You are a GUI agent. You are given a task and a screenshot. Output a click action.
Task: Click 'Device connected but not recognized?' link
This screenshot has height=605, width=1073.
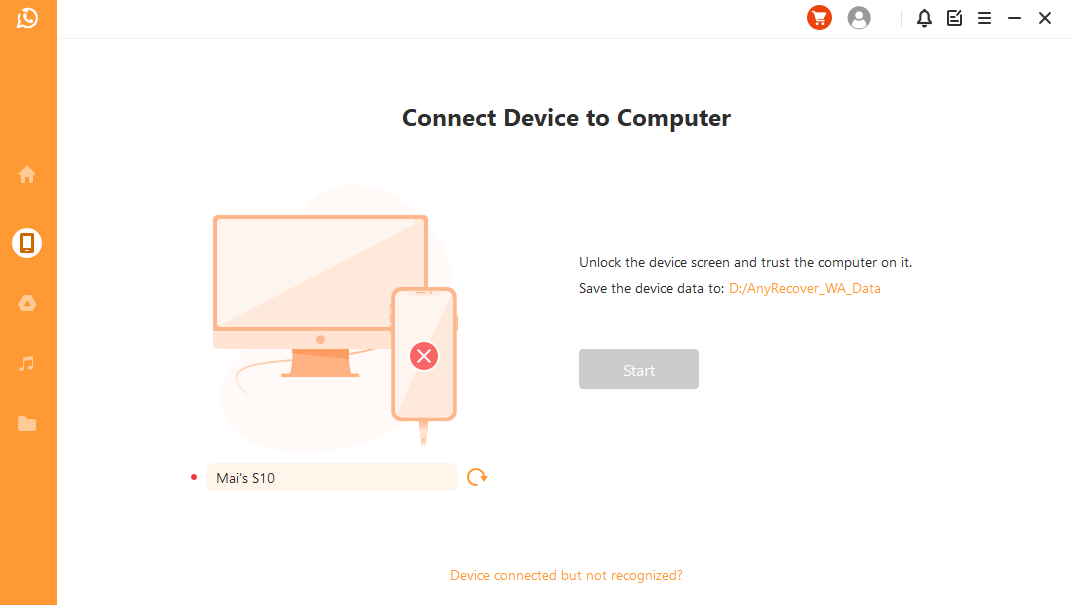[566, 576]
